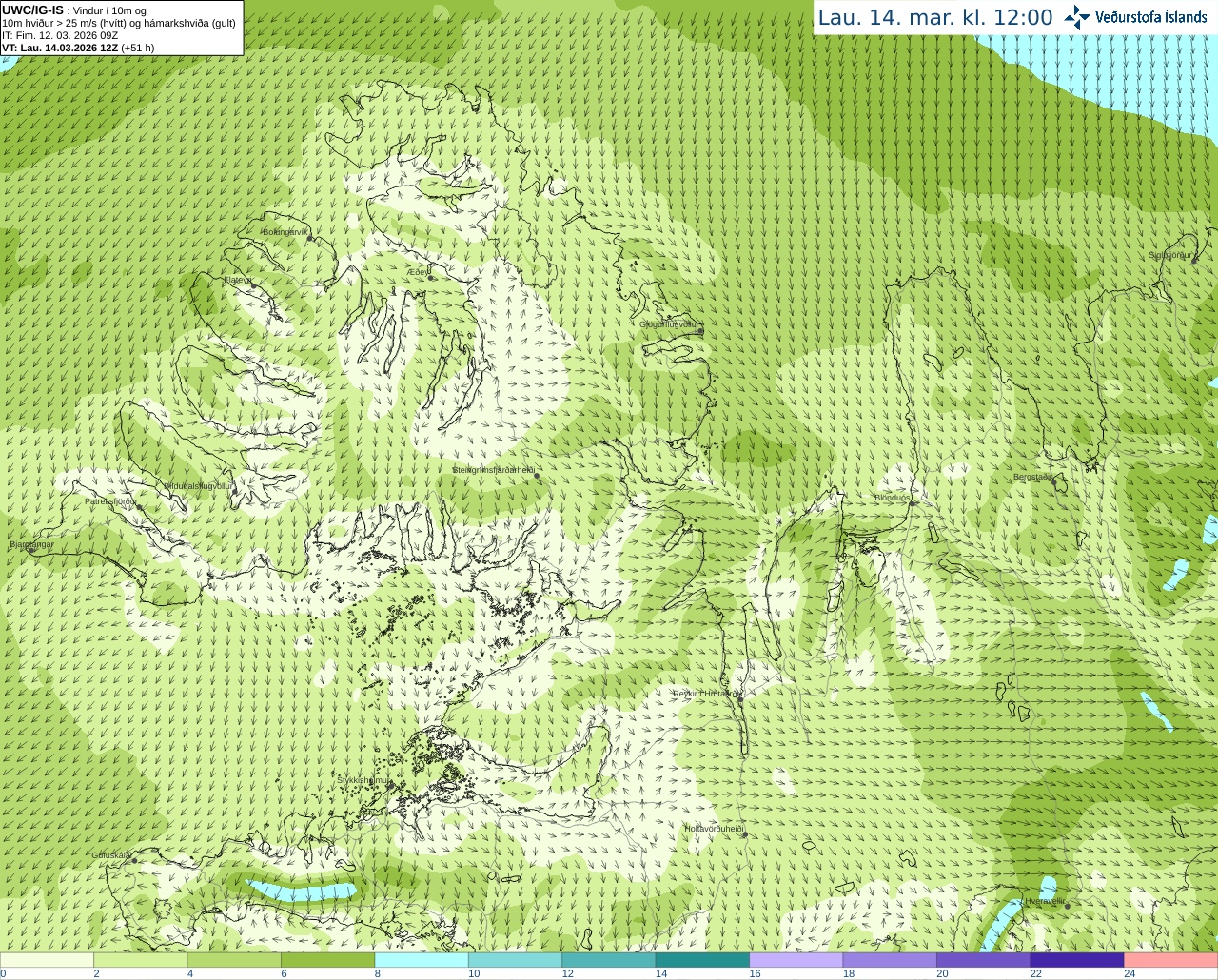The width and height of the screenshot is (1218, 980).
Task: Select the cyan 8–10 m/s legend swatch
Action: 422,960
